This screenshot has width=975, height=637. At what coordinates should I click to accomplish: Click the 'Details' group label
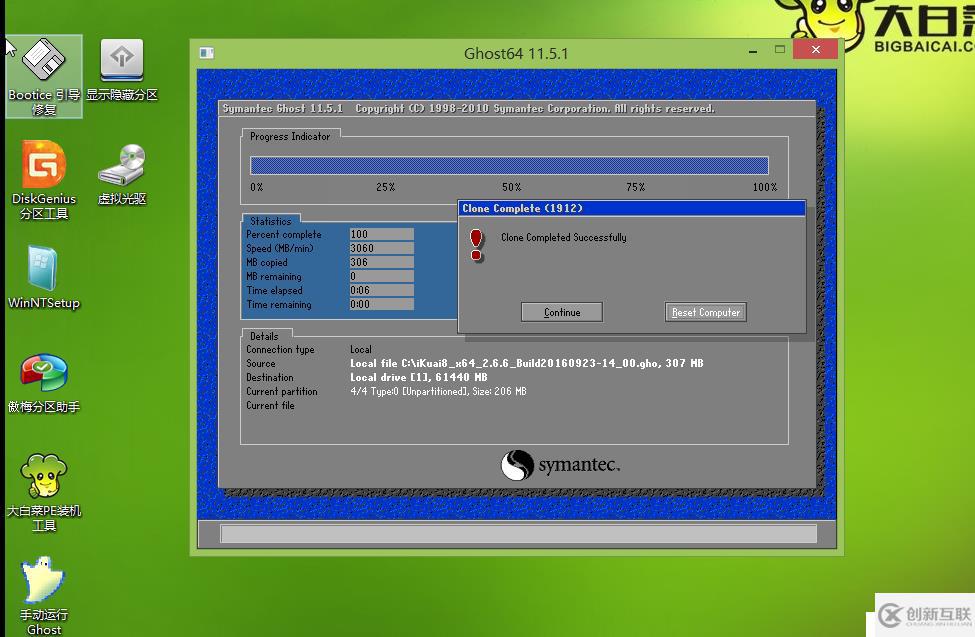click(264, 336)
